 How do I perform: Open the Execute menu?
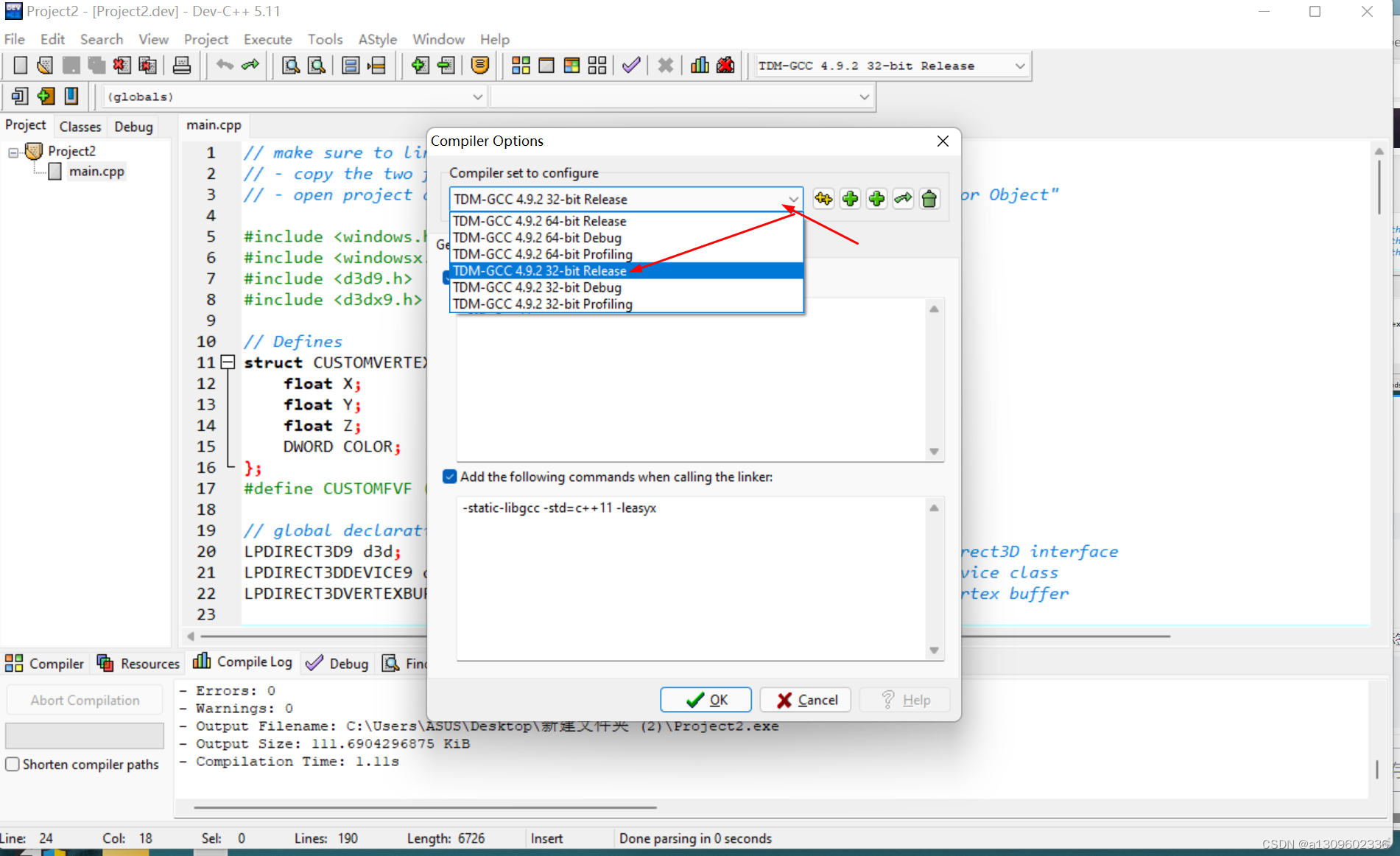(x=267, y=39)
